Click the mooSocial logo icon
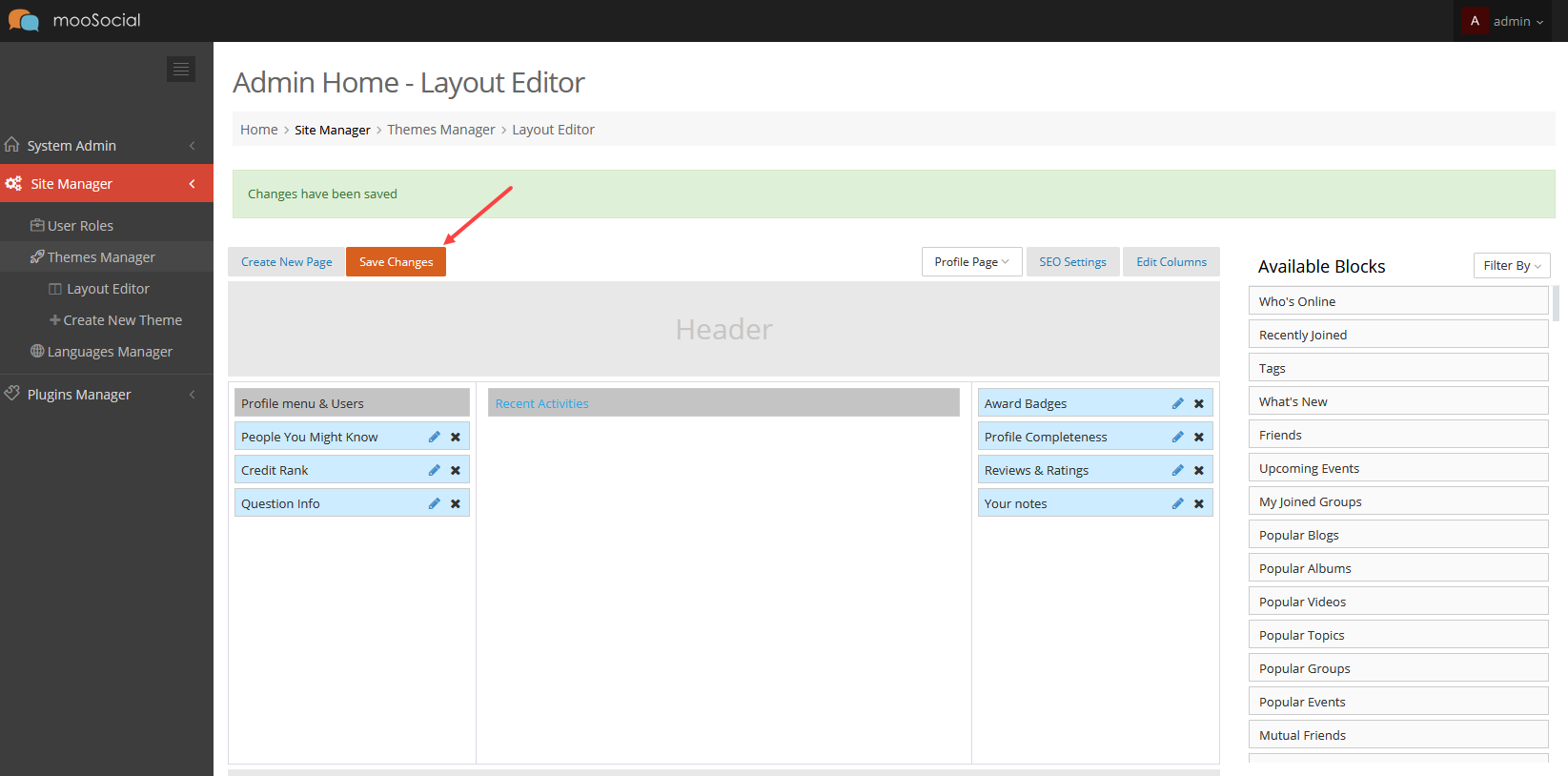The width and height of the screenshot is (1568, 776). tap(24, 20)
